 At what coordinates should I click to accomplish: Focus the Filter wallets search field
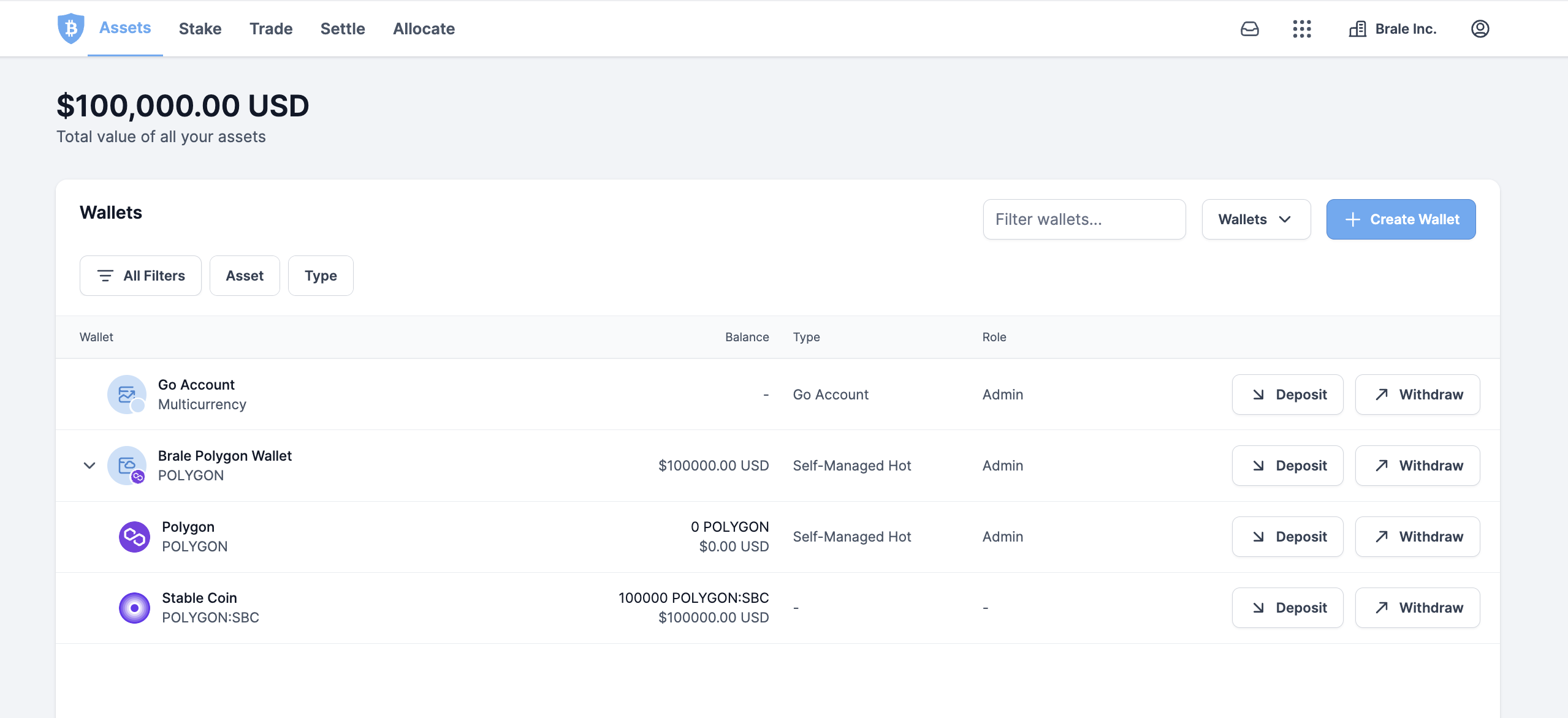[1084, 219]
